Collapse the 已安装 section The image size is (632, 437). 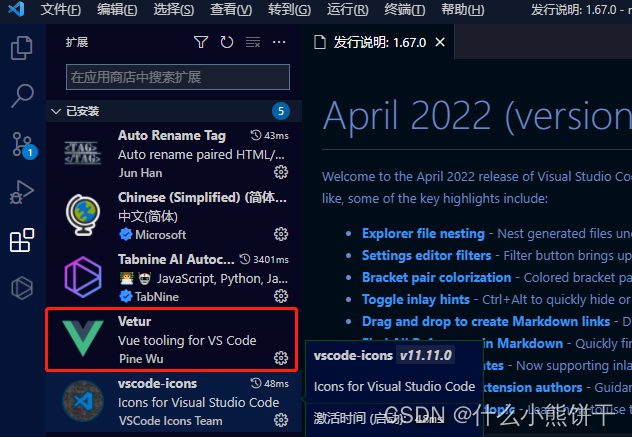click(56, 111)
